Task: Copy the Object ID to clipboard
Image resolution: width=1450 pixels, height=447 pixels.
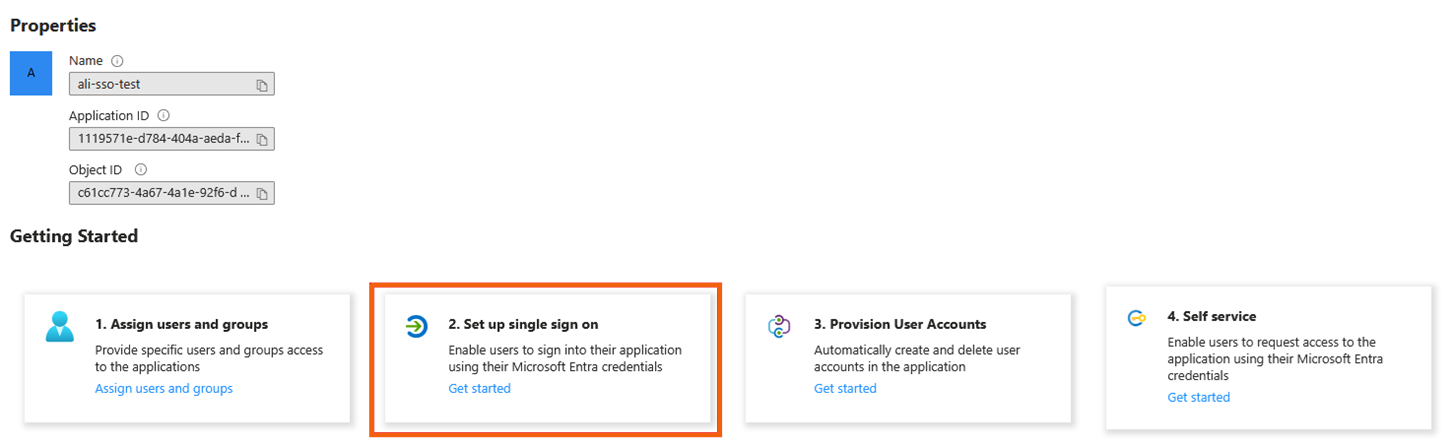Action: 262,193
